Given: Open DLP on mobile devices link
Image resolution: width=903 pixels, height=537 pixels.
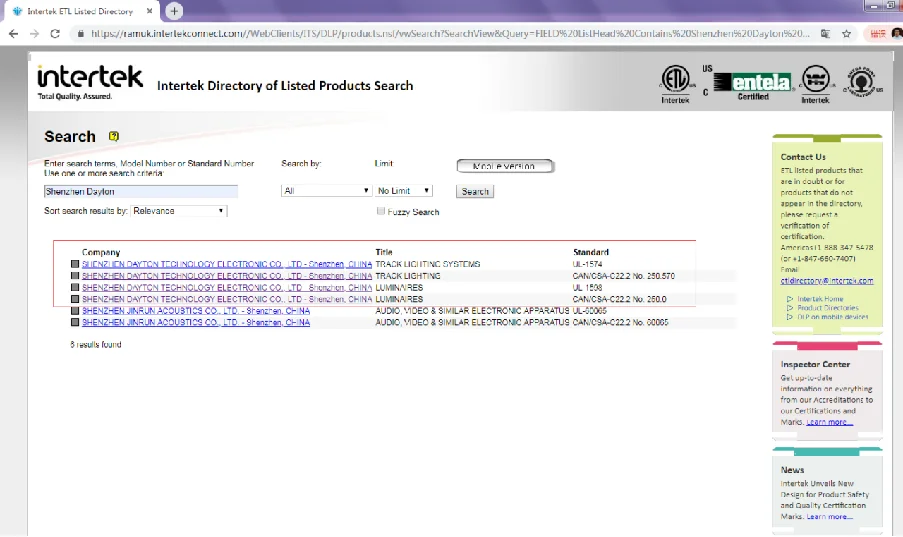Looking at the screenshot, I should (833, 316).
